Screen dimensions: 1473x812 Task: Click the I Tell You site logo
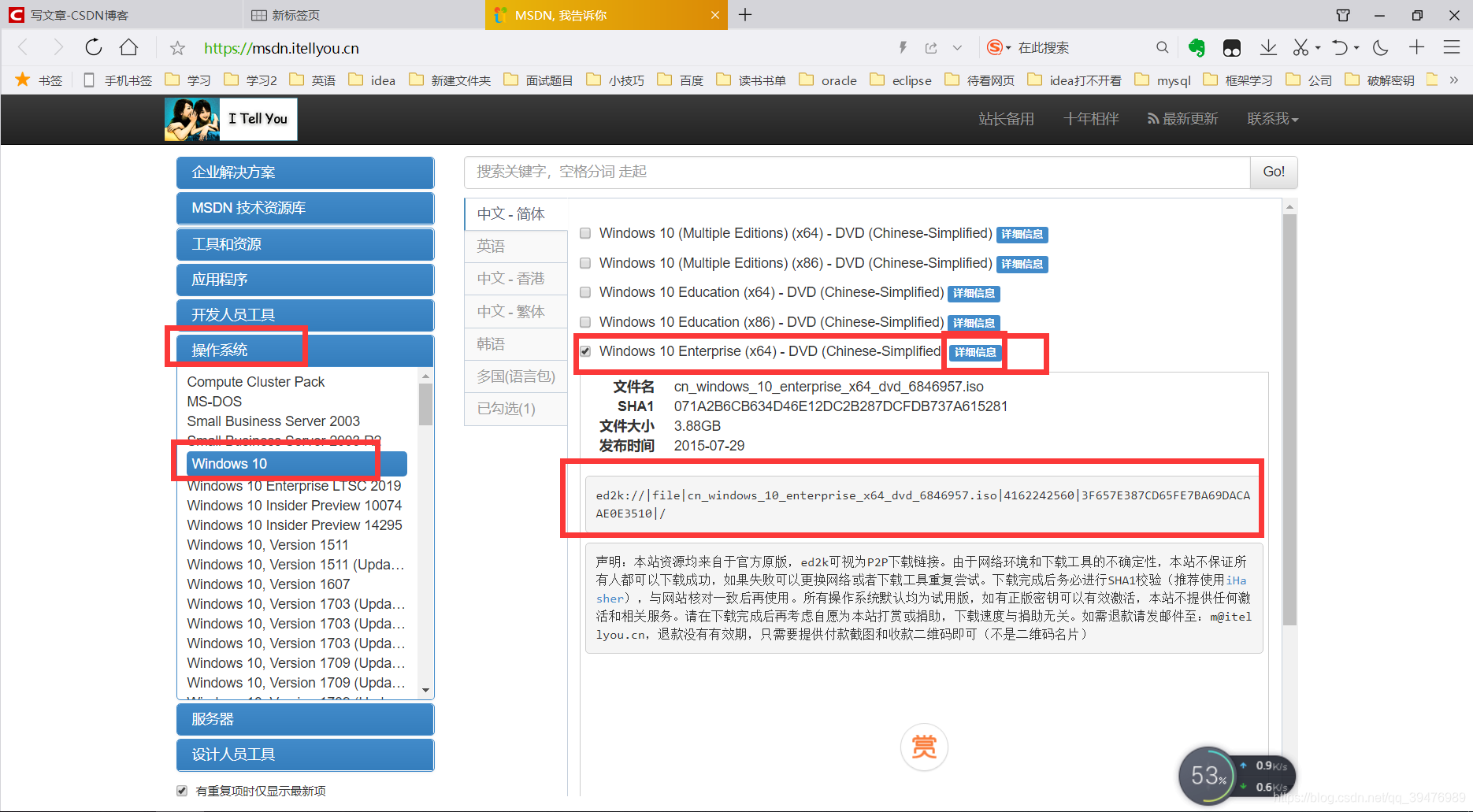tap(231, 119)
